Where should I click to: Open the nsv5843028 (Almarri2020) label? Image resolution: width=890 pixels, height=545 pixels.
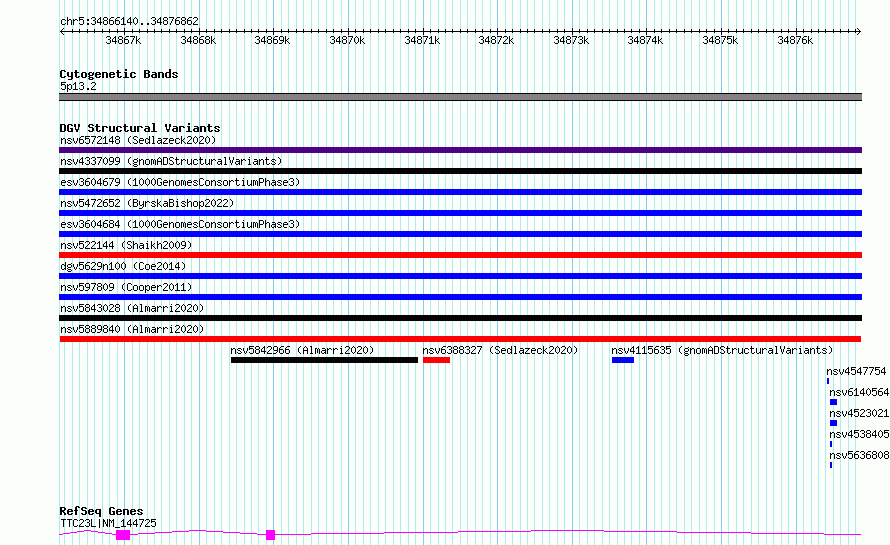pos(132,308)
